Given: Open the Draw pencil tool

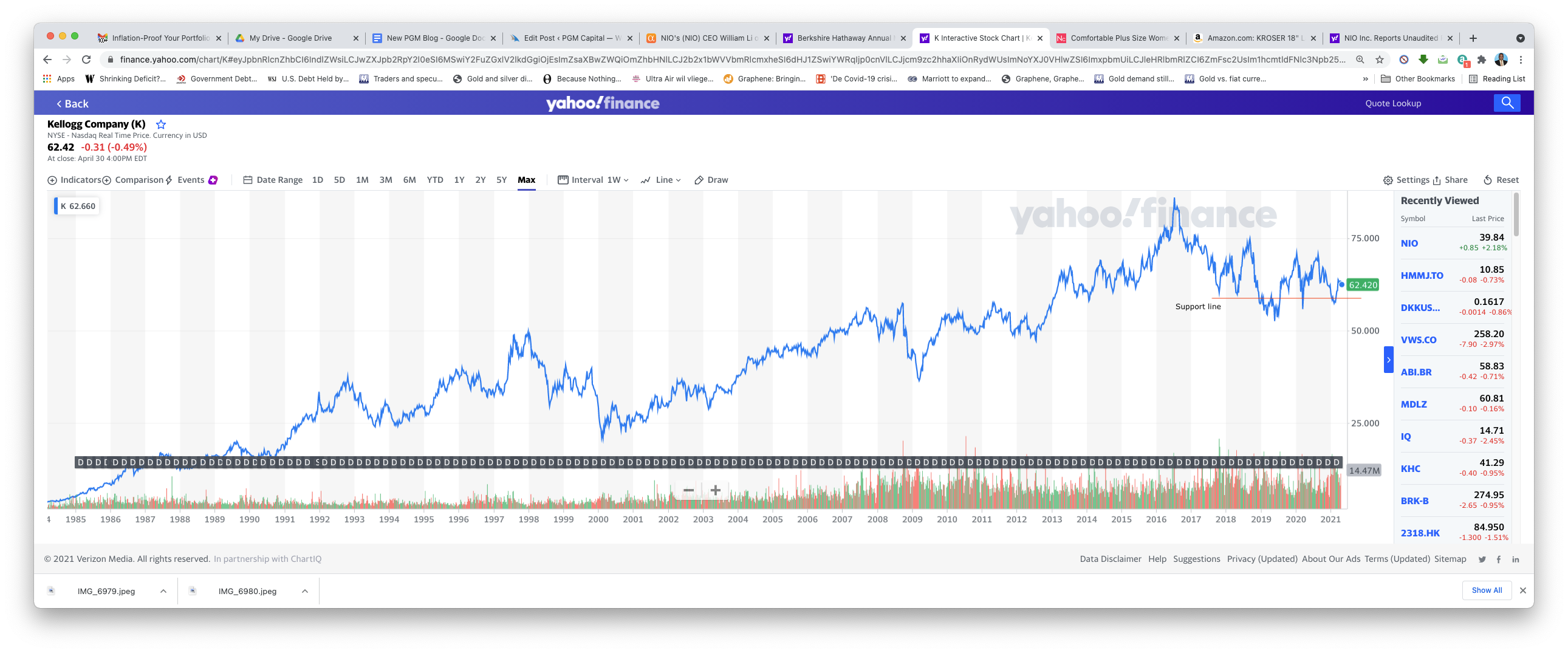Looking at the screenshot, I should tap(711, 180).
